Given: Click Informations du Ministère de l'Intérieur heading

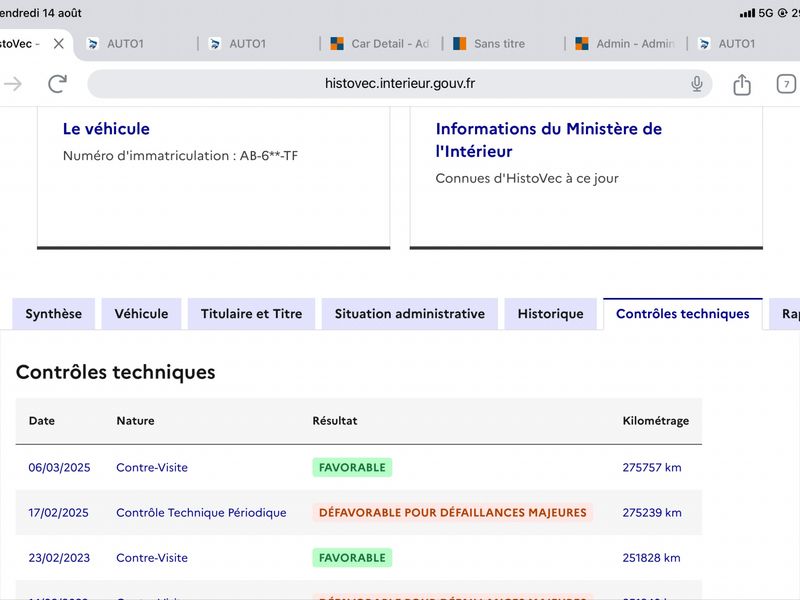Looking at the screenshot, I should [548, 140].
